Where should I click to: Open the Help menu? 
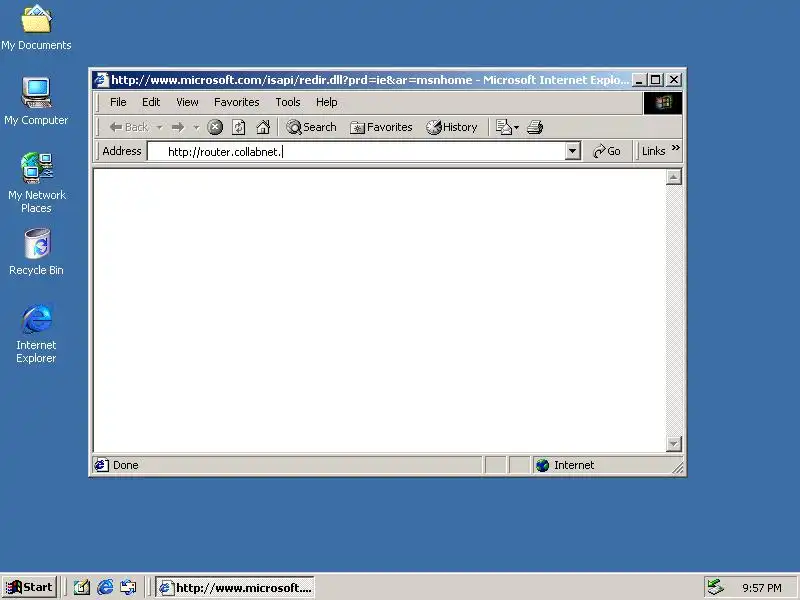click(x=327, y=102)
